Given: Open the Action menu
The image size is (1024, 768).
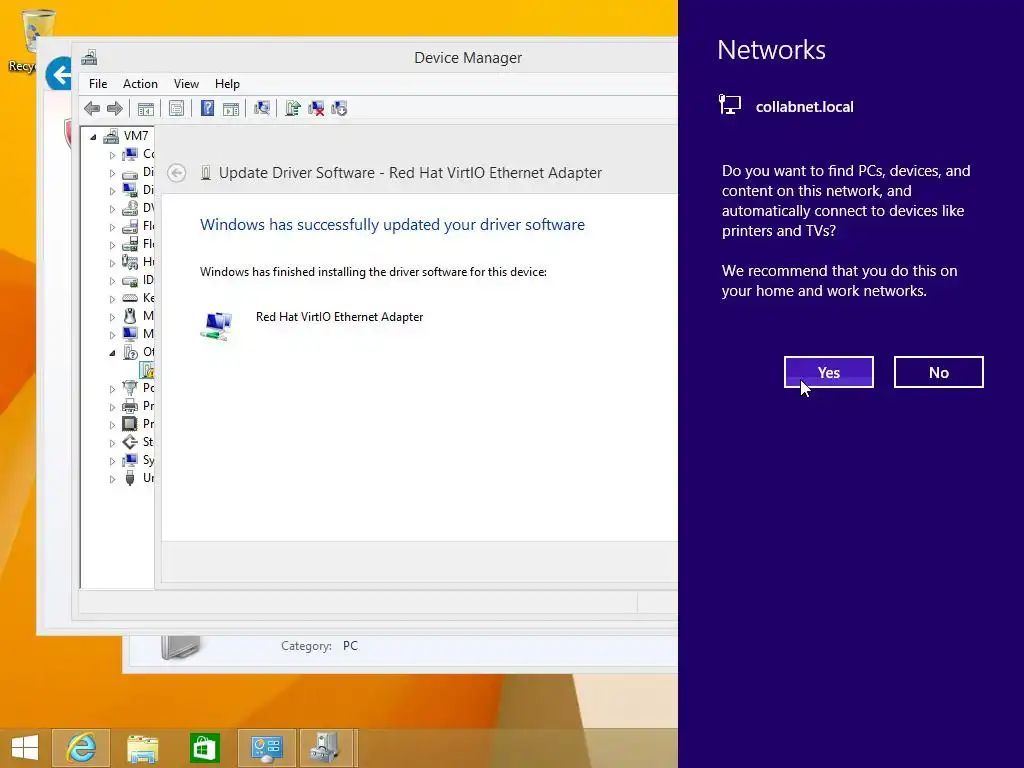Looking at the screenshot, I should click(x=140, y=84).
